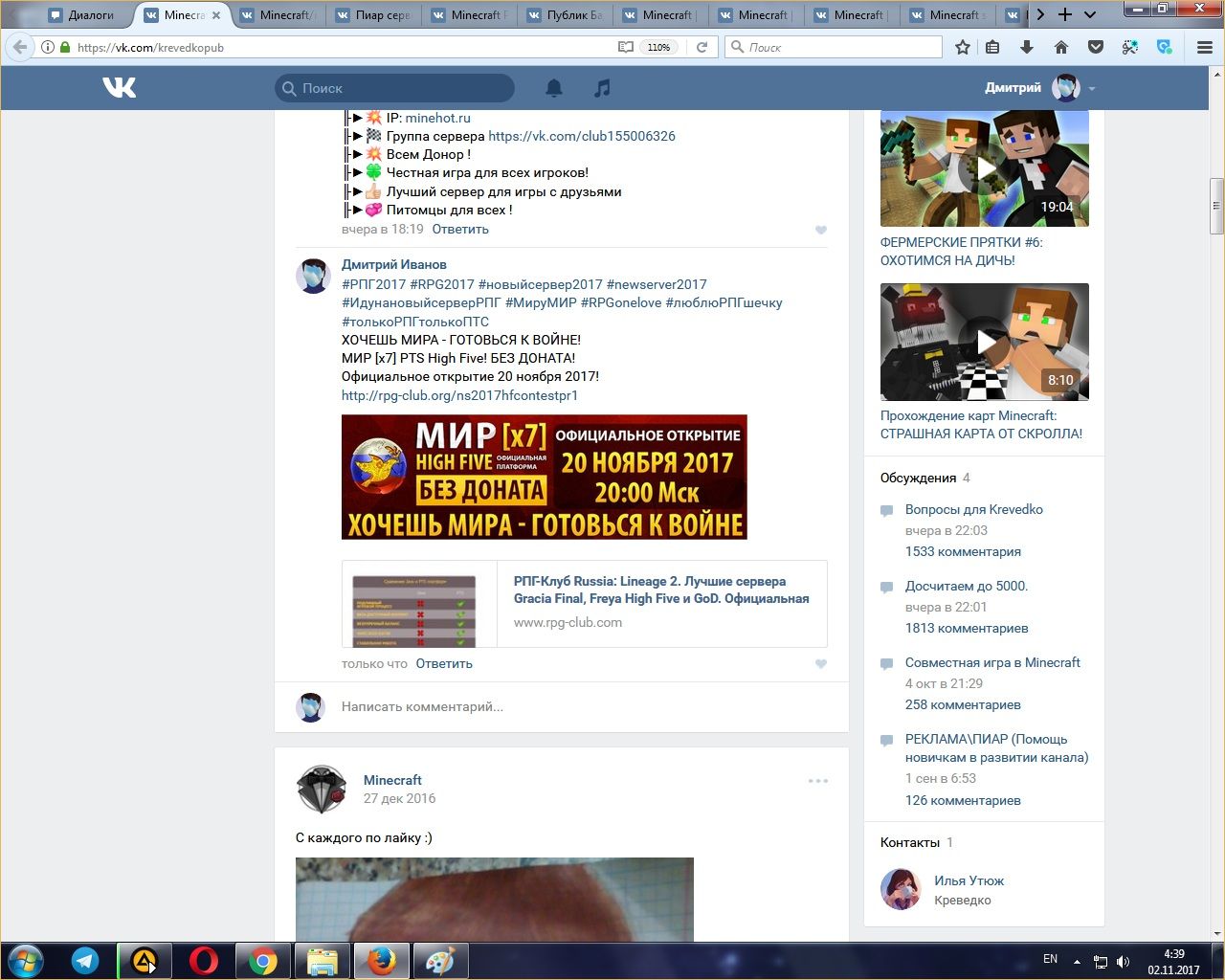Switch to Пиар сере tab
Image resolution: width=1225 pixels, height=980 pixels.
(x=374, y=14)
